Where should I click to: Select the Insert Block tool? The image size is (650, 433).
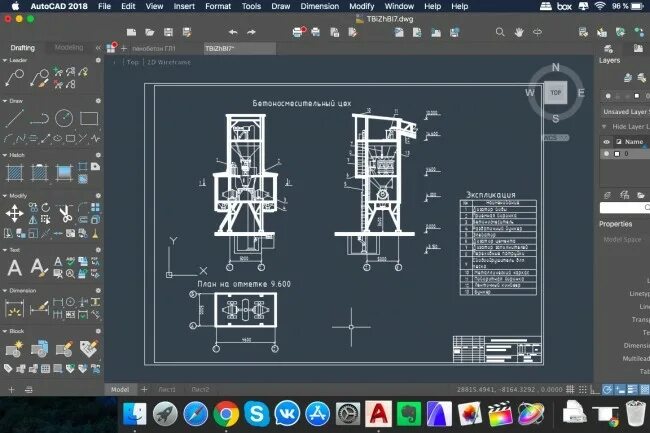click(39, 349)
